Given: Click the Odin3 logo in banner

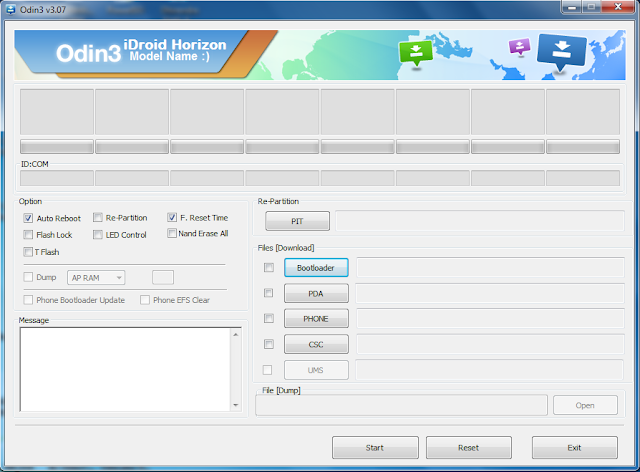Looking at the screenshot, I should click(x=89, y=54).
